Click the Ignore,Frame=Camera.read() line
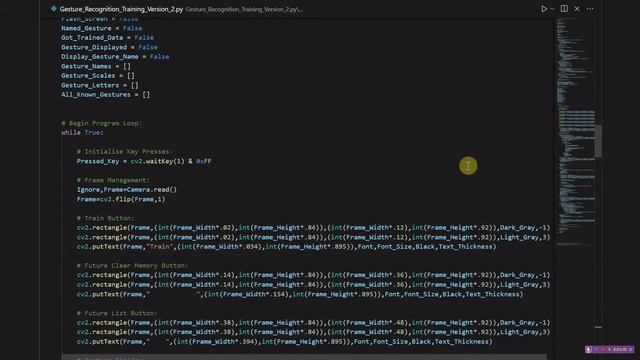The image size is (640, 360). point(127,190)
